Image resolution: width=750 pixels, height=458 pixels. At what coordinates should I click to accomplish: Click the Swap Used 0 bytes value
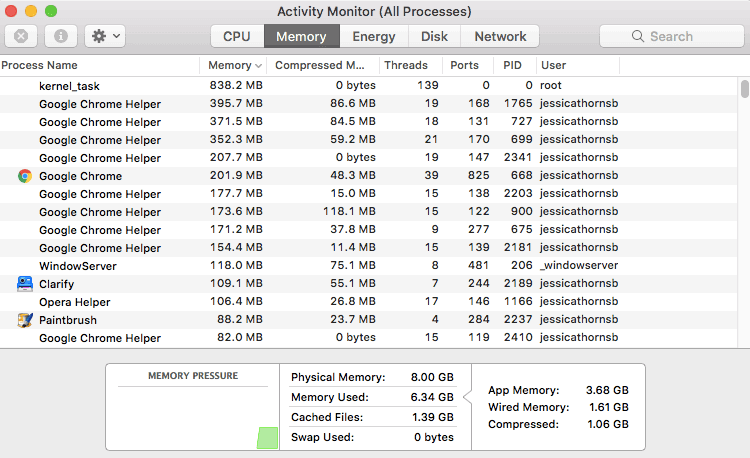[x=434, y=437]
